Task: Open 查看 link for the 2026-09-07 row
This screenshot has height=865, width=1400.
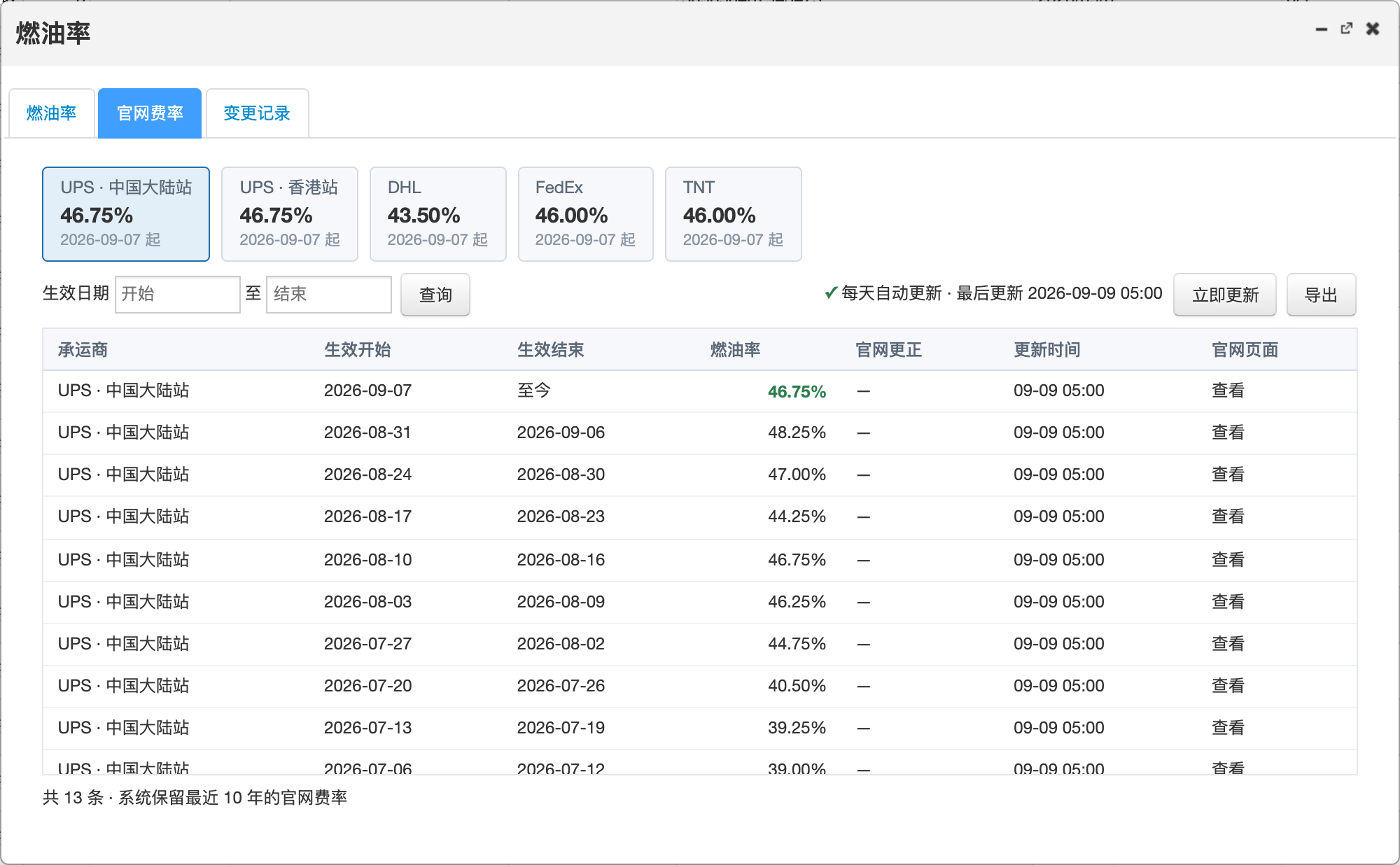Action: pos(1228,391)
